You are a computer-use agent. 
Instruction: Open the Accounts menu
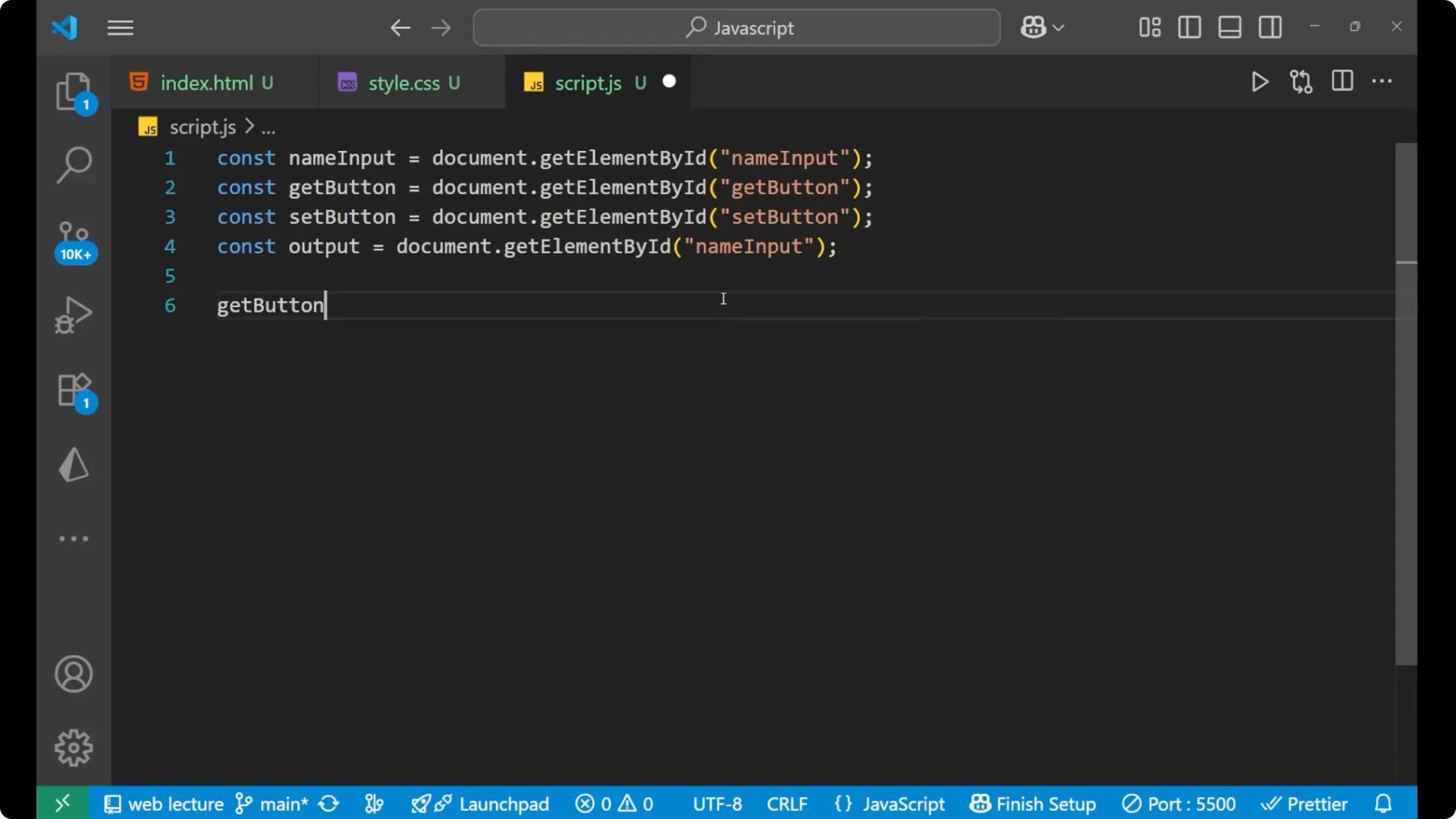coord(74,674)
